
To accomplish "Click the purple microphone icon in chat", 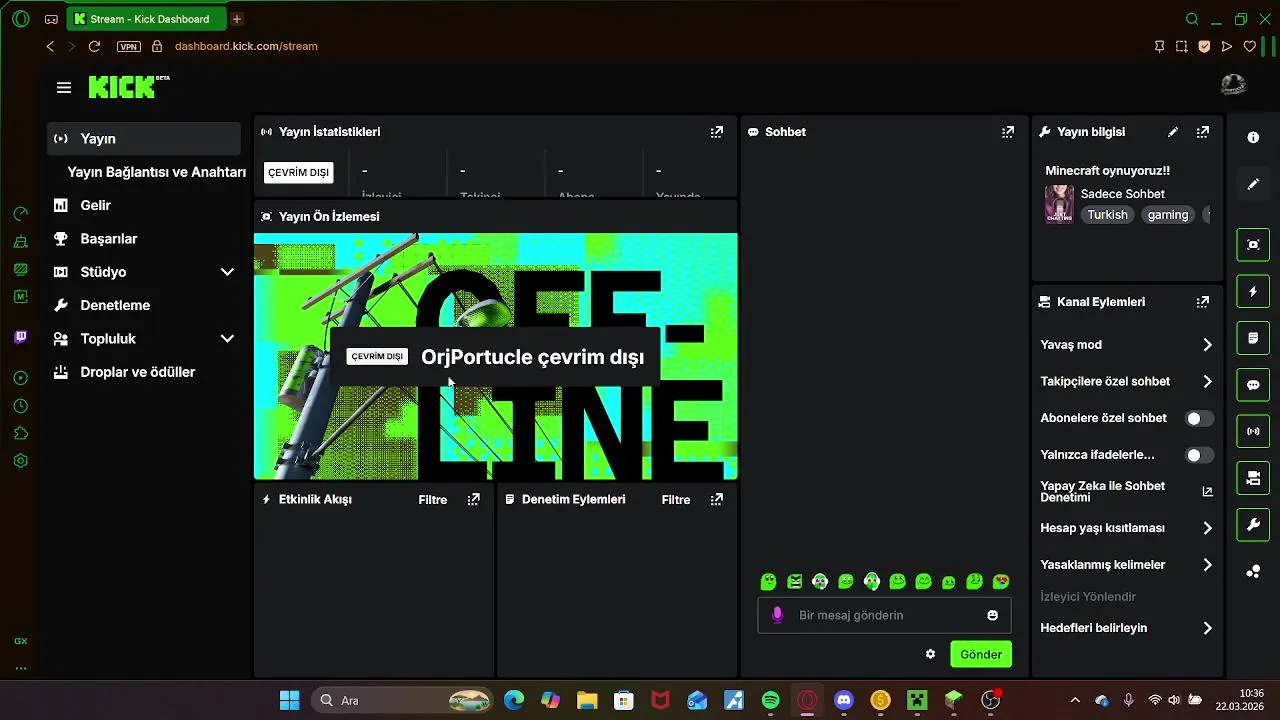I will click(778, 615).
